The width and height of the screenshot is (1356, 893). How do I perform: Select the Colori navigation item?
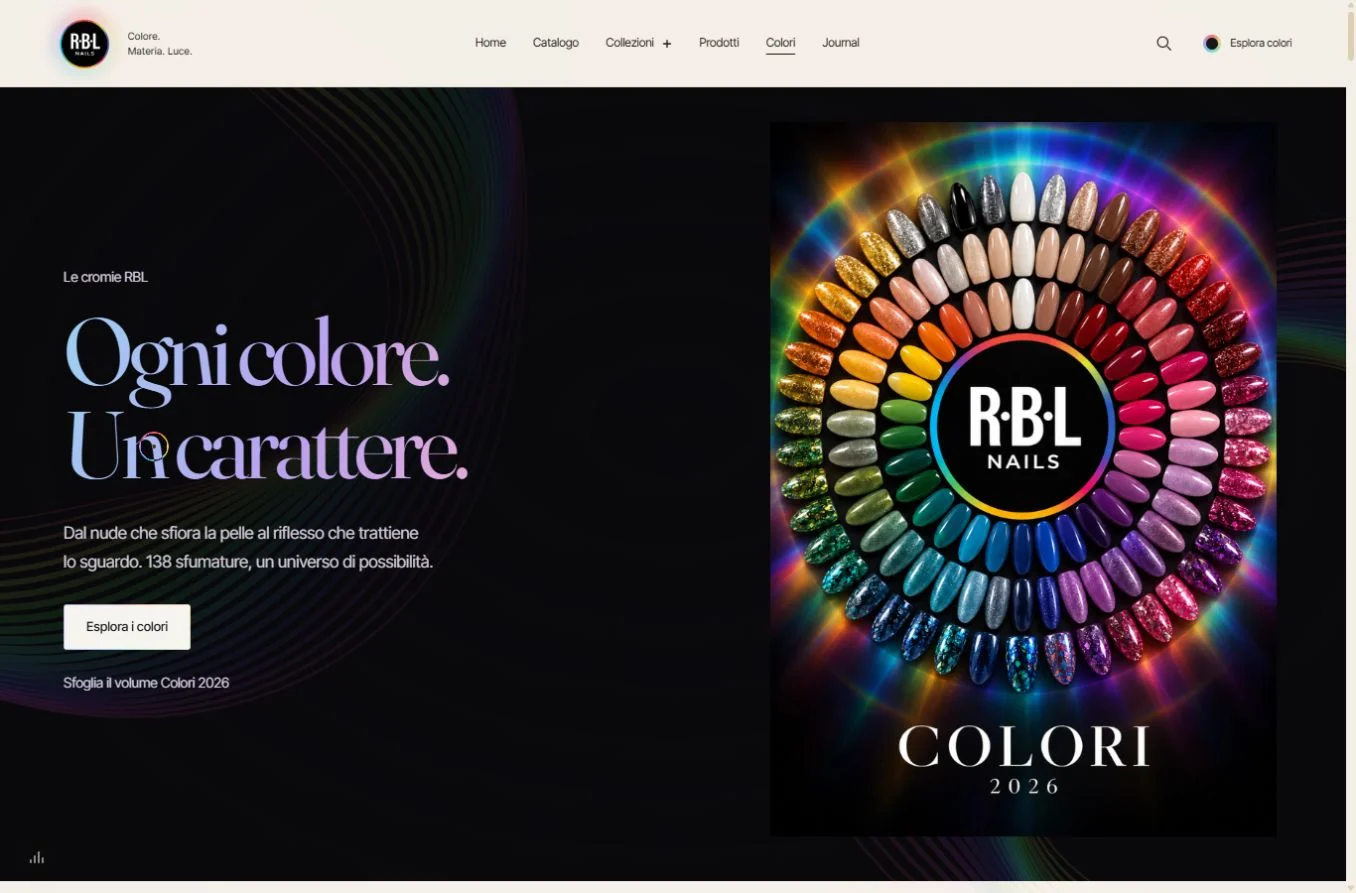coord(780,43)
